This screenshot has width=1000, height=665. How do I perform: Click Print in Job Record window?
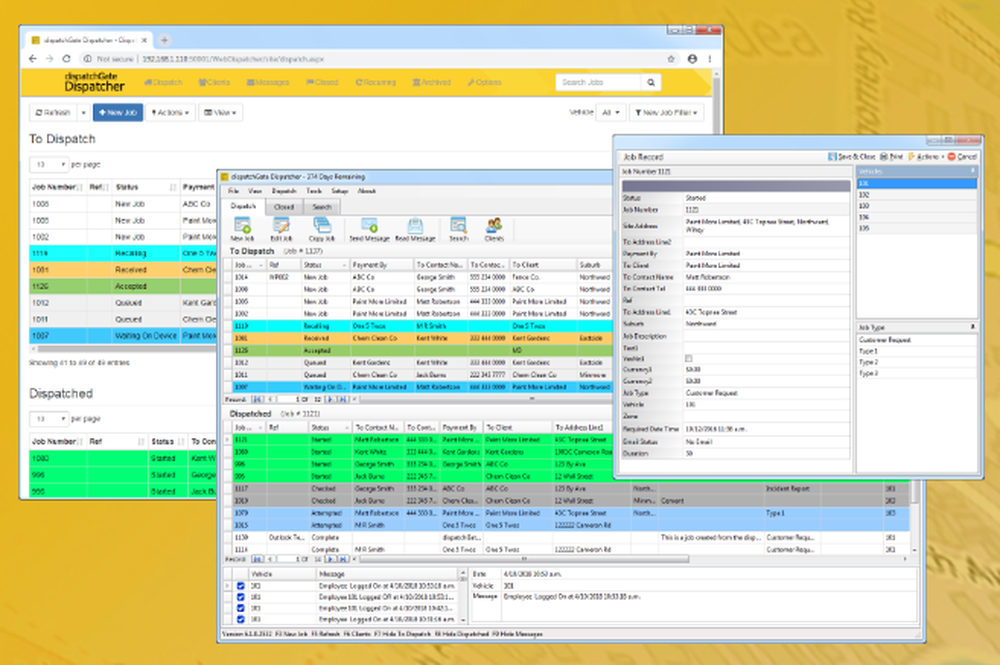tap(892, 156)
